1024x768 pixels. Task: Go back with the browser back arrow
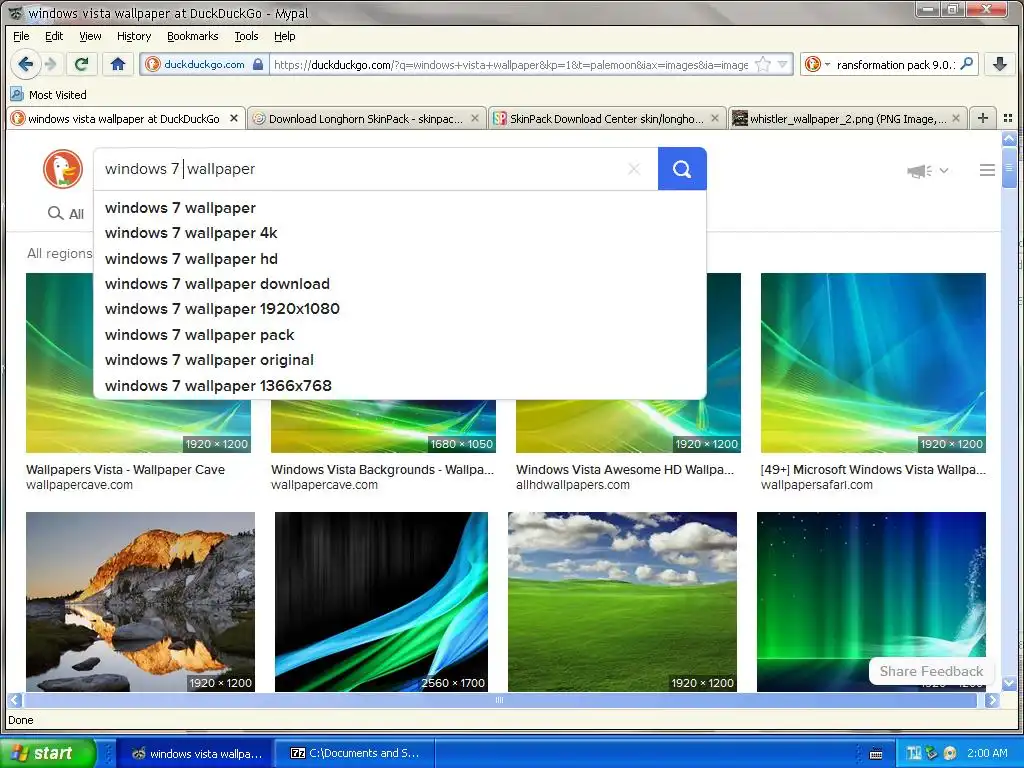click(x=25, y=64)
